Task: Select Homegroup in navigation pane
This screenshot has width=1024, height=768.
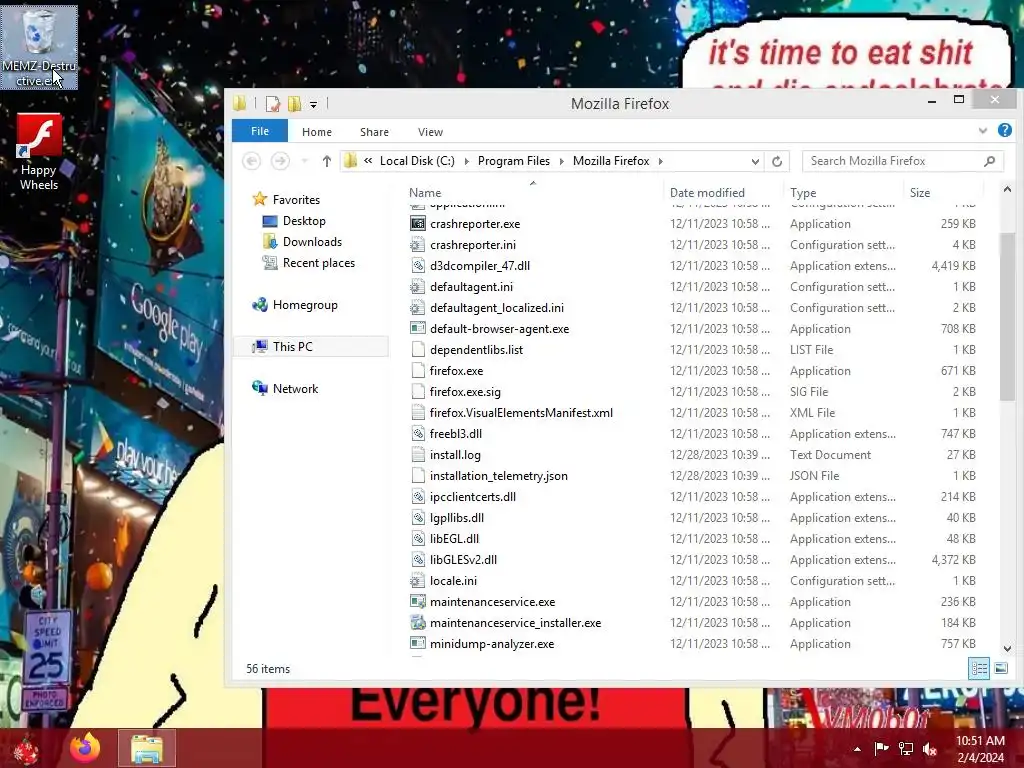Action: (305, 305)
